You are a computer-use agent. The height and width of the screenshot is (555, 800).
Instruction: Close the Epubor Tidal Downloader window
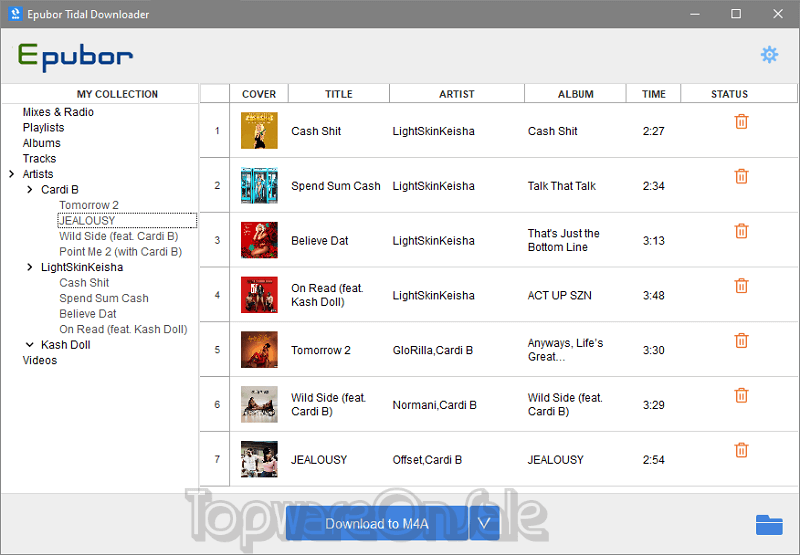point(778,14)
